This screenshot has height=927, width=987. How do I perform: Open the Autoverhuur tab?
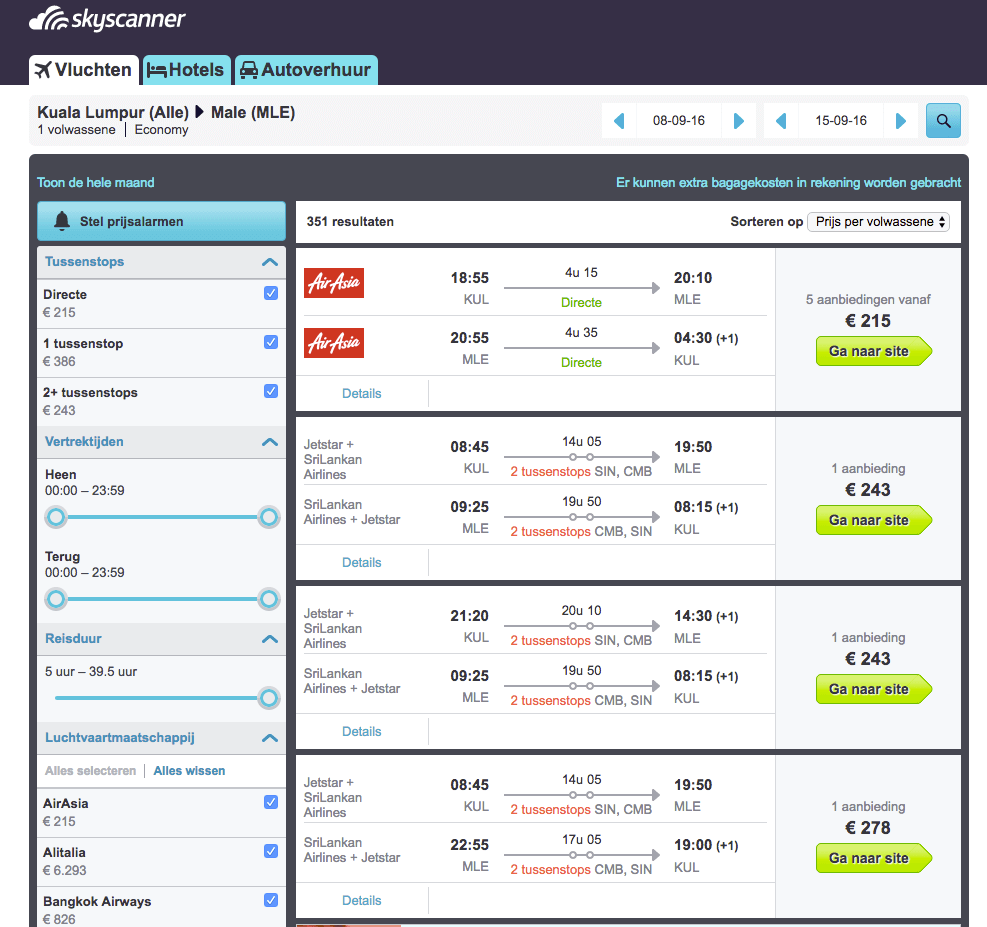(x=306, y=70)
